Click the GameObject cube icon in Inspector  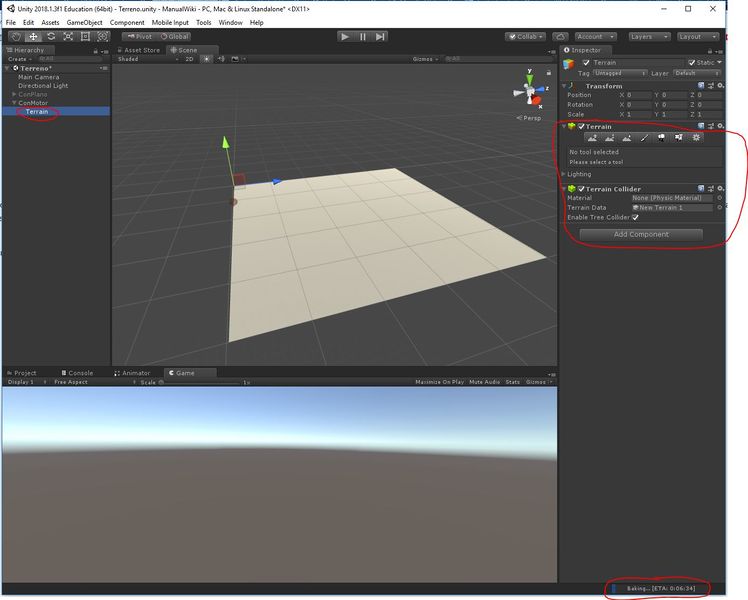[568, 64]
